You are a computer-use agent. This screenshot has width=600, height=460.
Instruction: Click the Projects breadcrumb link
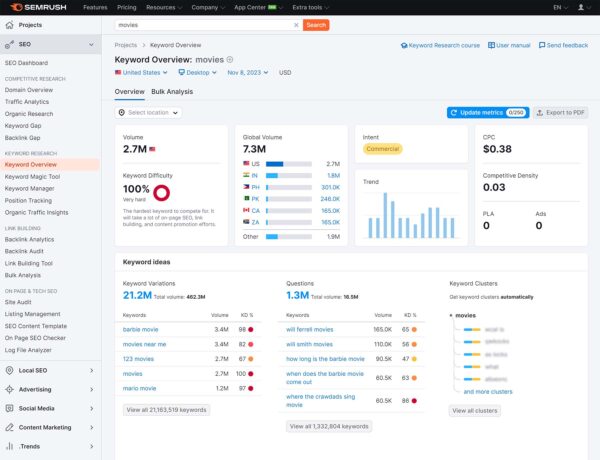pyautogui.click(x=126, y=45)
